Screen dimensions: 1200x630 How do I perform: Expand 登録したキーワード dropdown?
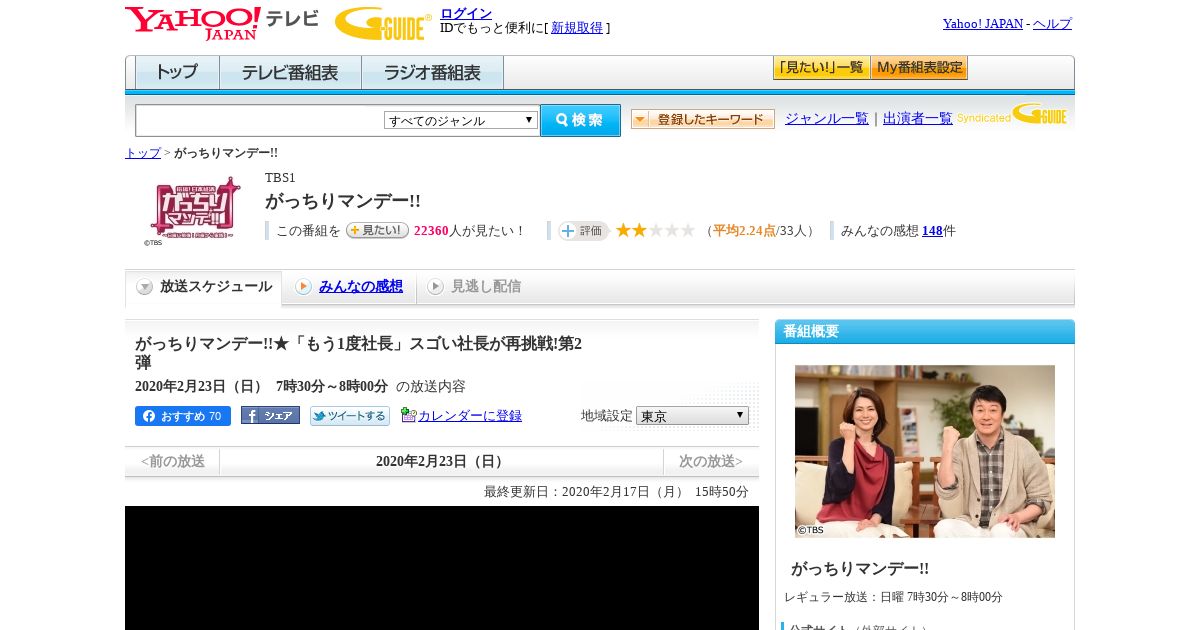[703, 119]
